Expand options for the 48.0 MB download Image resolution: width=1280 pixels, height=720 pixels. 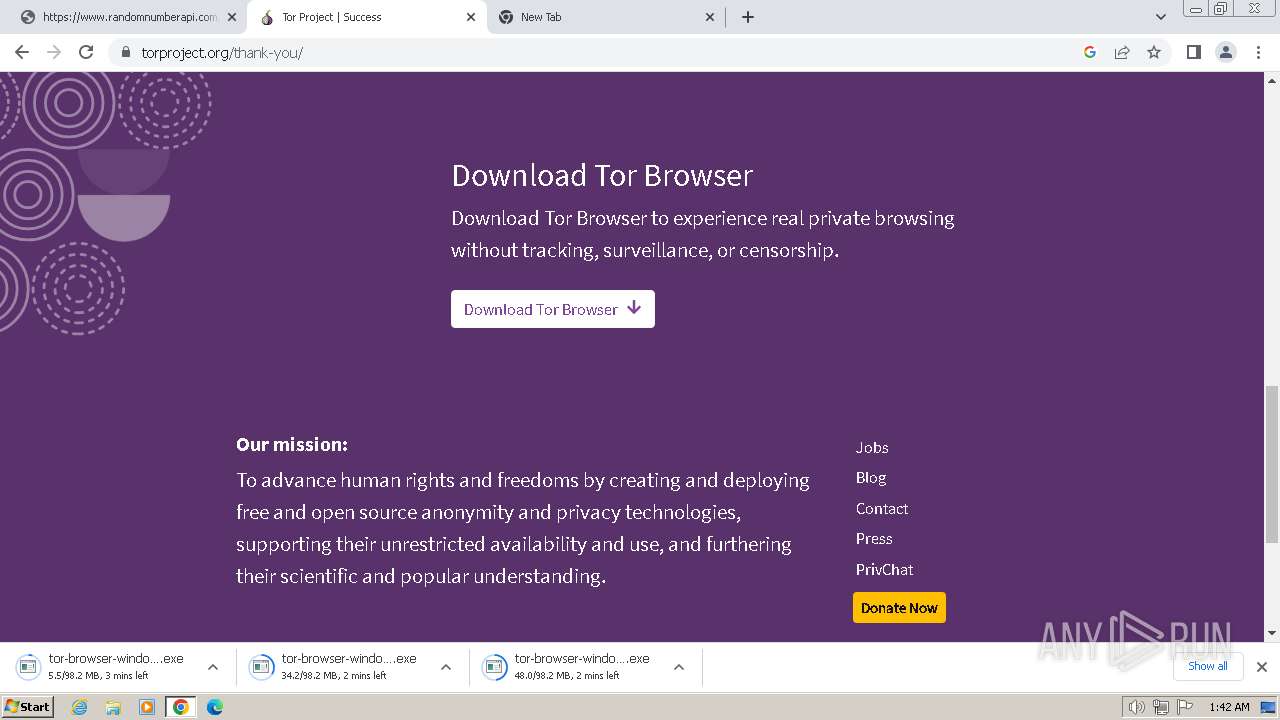(x=679, y=667)
